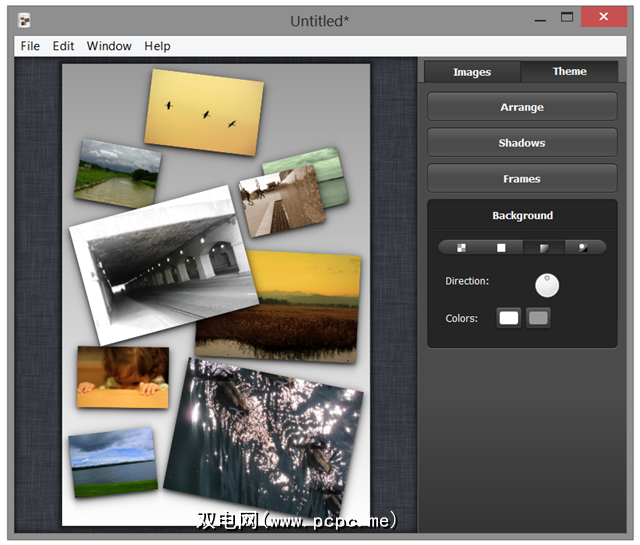Pick the linear gradient background type
The image size is (640, 545).
click(x=544, y=247)
